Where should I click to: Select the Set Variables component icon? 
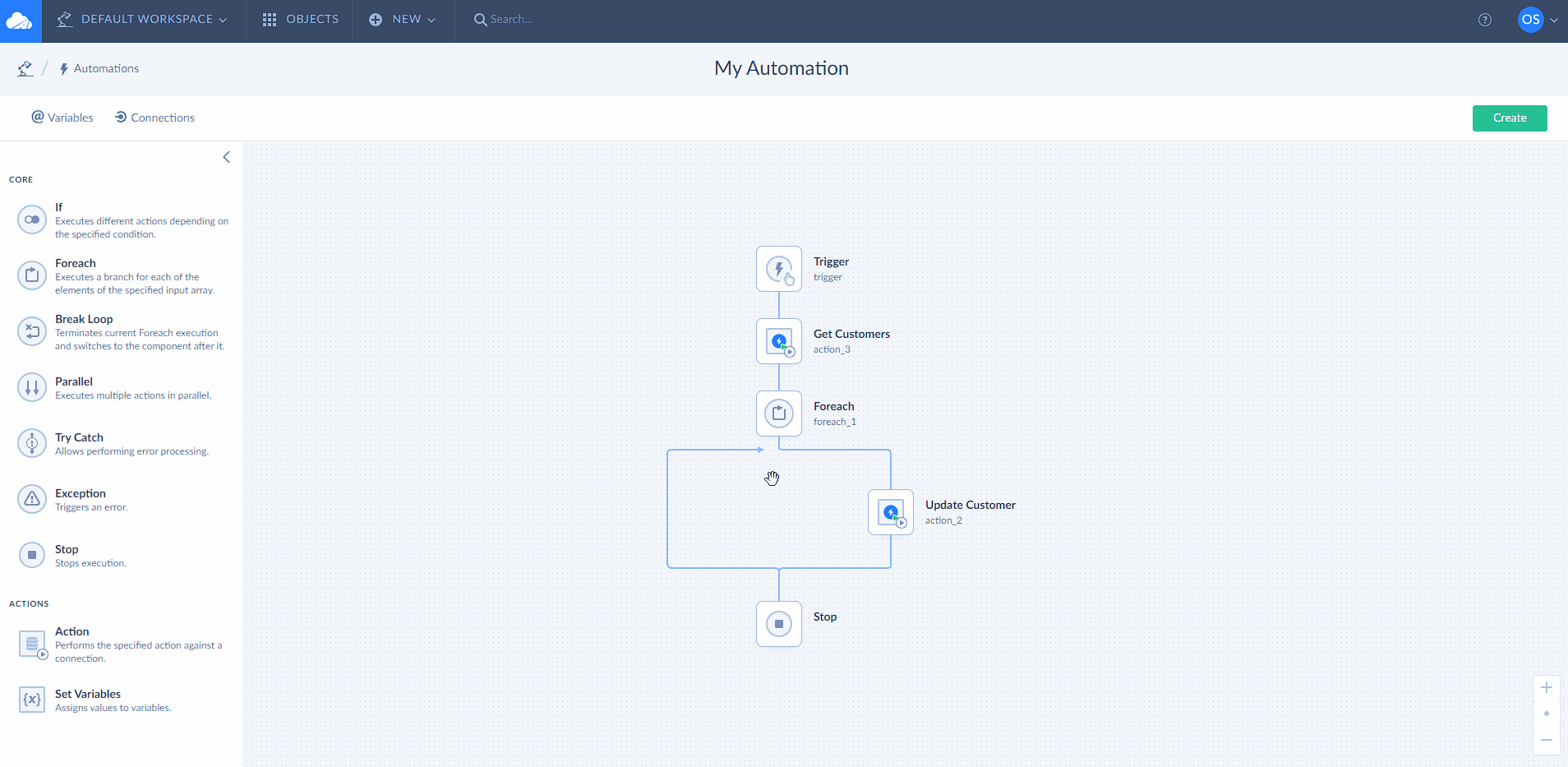tap(32, 700)
